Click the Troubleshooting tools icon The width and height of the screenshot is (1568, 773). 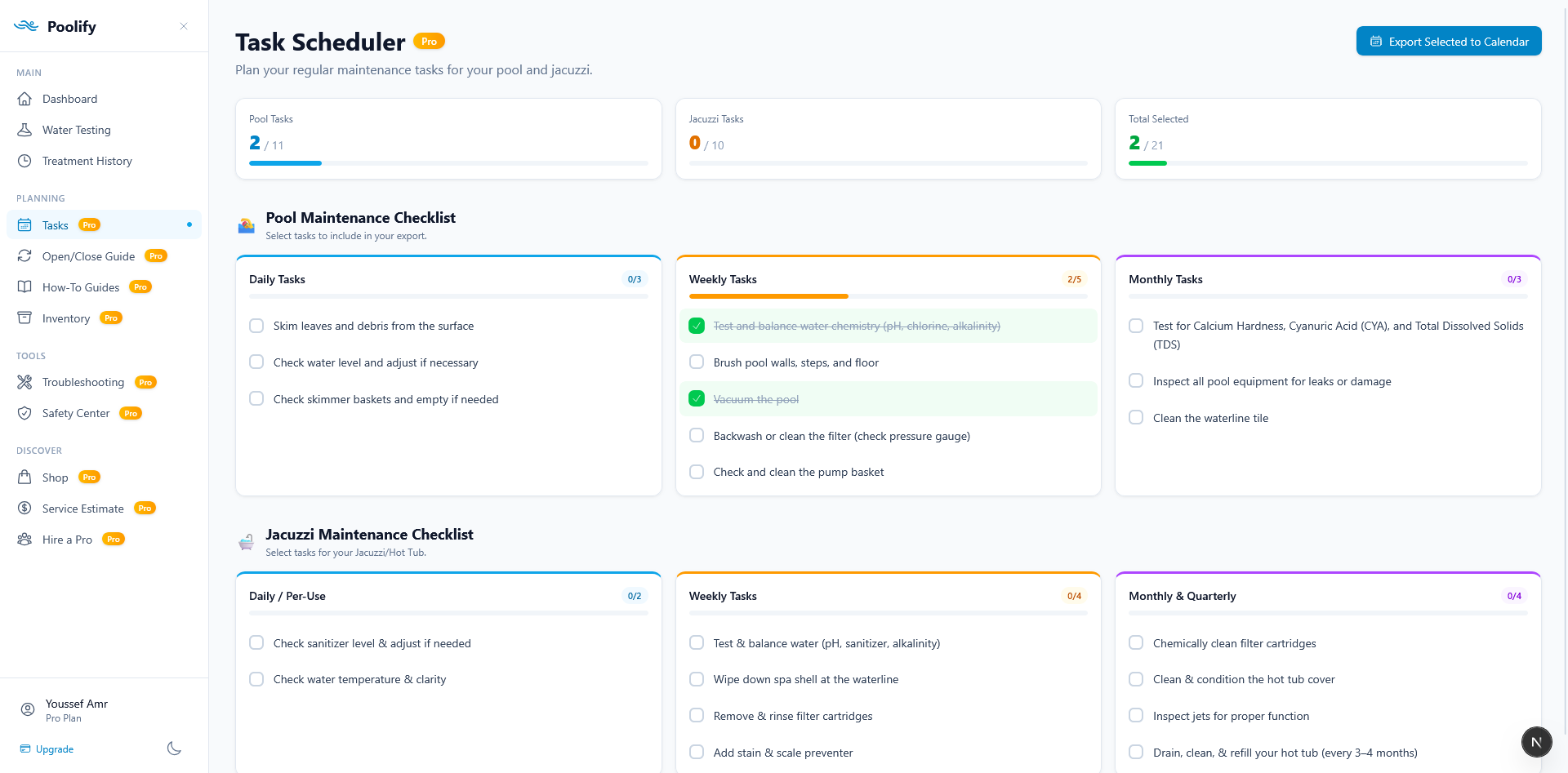tap(25, 382)
